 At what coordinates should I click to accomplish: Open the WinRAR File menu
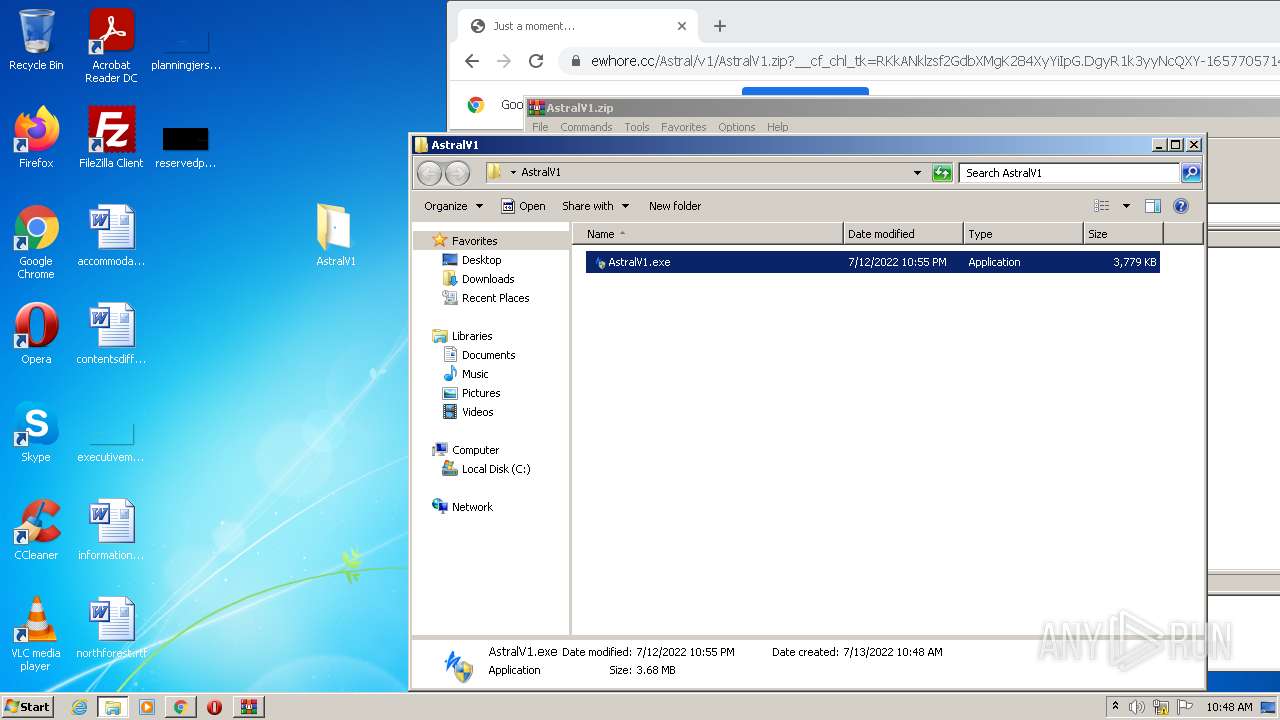coord(540,127)
